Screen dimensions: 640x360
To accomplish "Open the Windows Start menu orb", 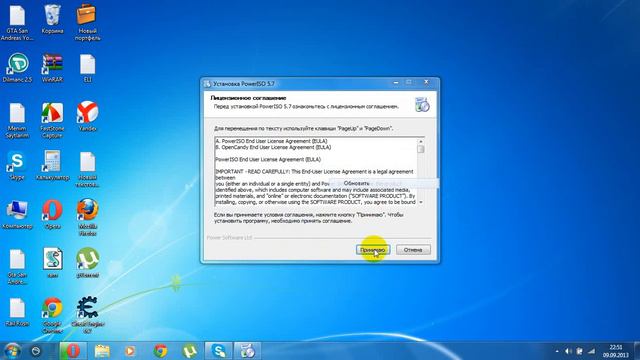I will point(11,351).
